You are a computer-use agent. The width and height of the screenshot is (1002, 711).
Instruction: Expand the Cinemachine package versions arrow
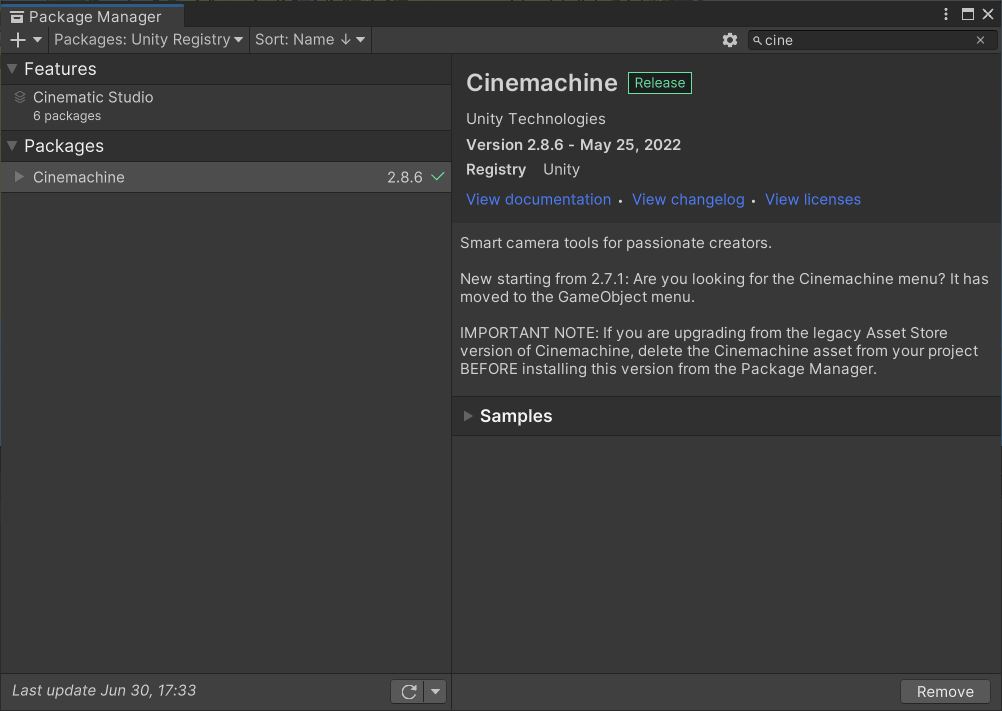click(x=19, y=177)
